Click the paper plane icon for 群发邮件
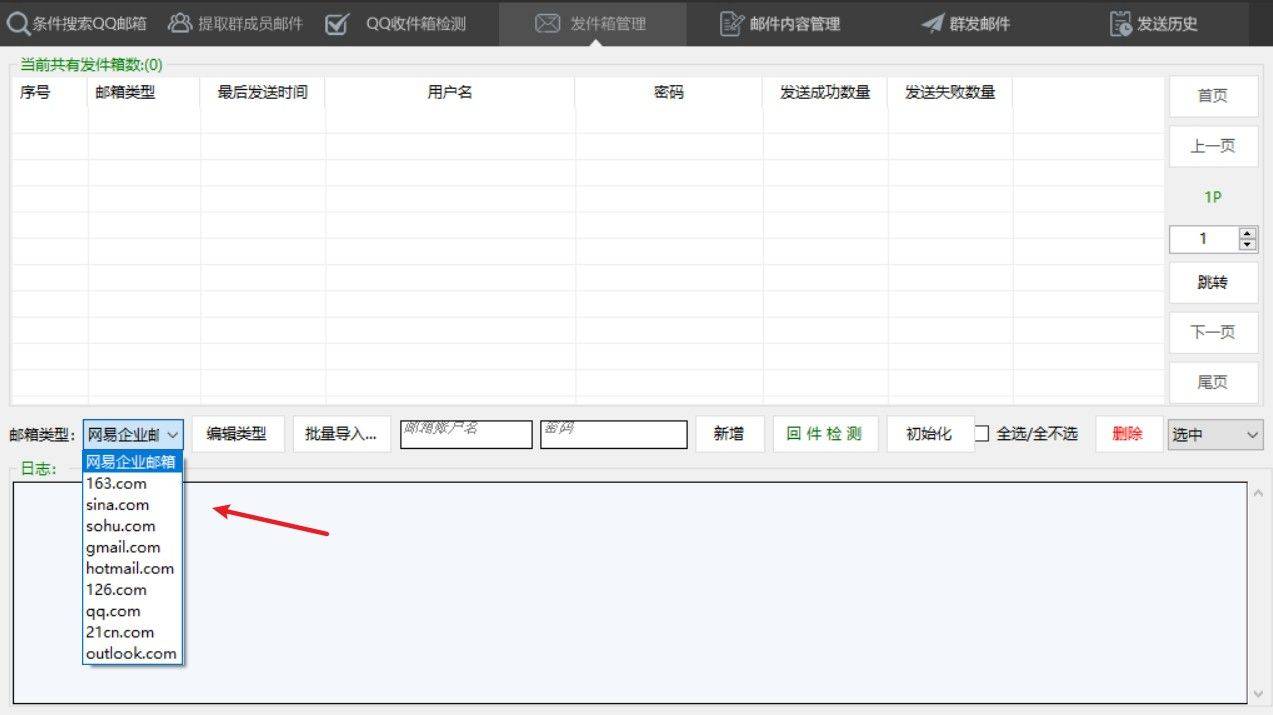 (x=932, y=23)
